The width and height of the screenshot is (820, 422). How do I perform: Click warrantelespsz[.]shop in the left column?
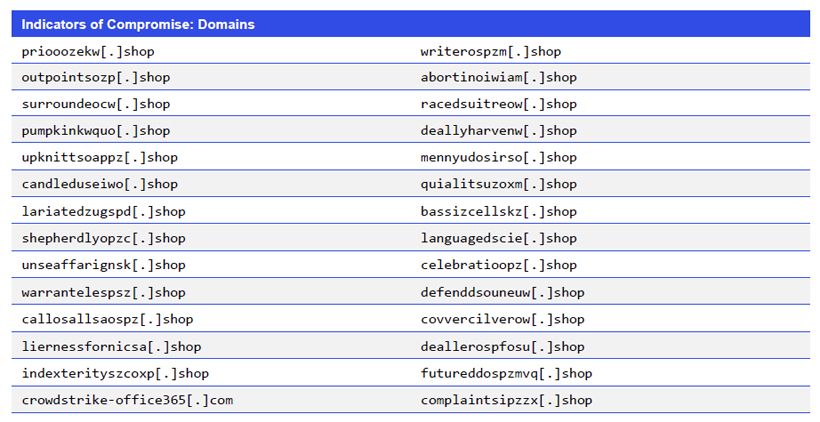tap(104, 292)
